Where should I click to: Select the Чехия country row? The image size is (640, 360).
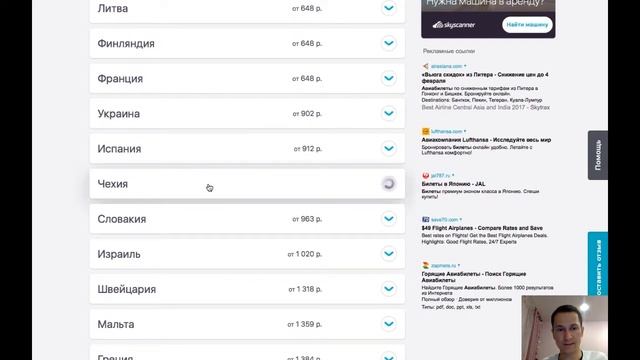coord(247,184)
